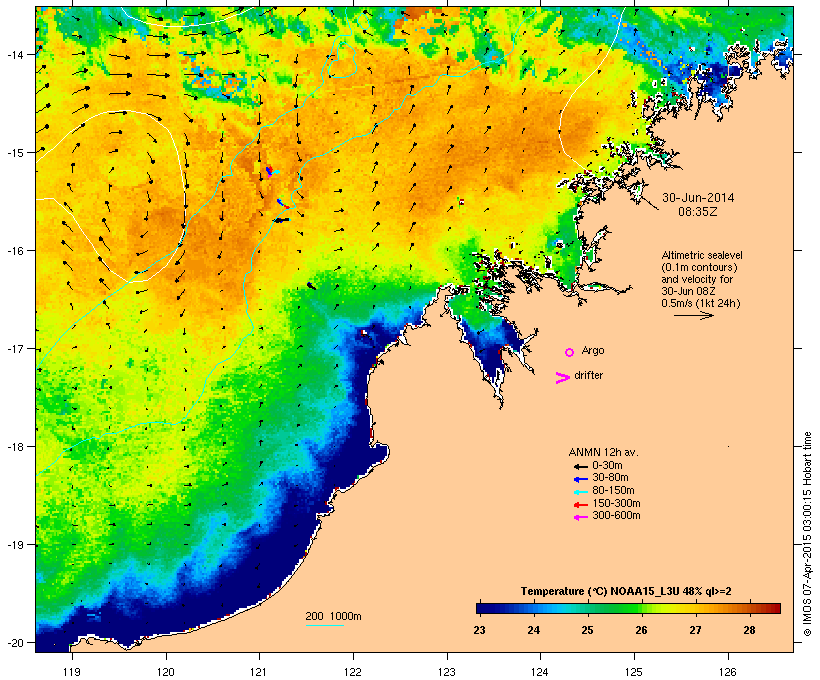Click the colorbar tick label 25
This screenshot has width=820, height=680.
point(587,630)
